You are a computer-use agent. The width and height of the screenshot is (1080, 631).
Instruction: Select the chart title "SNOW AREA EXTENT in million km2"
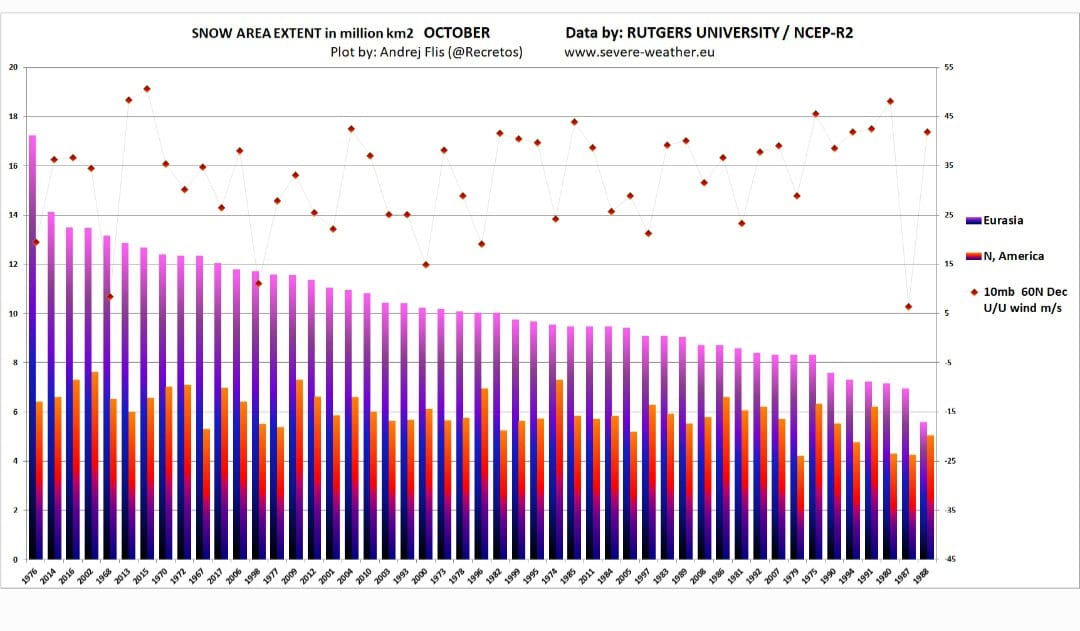[302, 33]
